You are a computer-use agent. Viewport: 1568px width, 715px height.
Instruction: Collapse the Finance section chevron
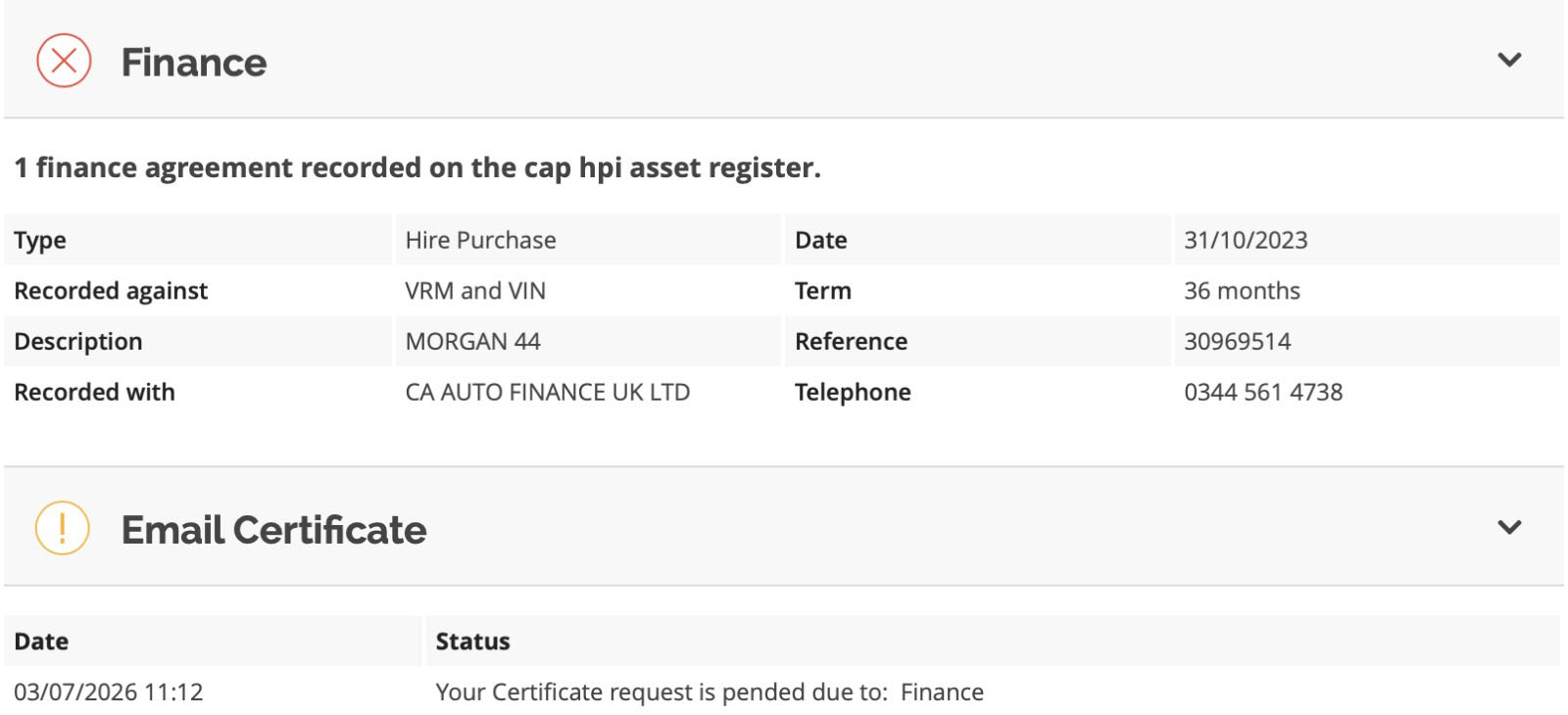click(1509, 60)
